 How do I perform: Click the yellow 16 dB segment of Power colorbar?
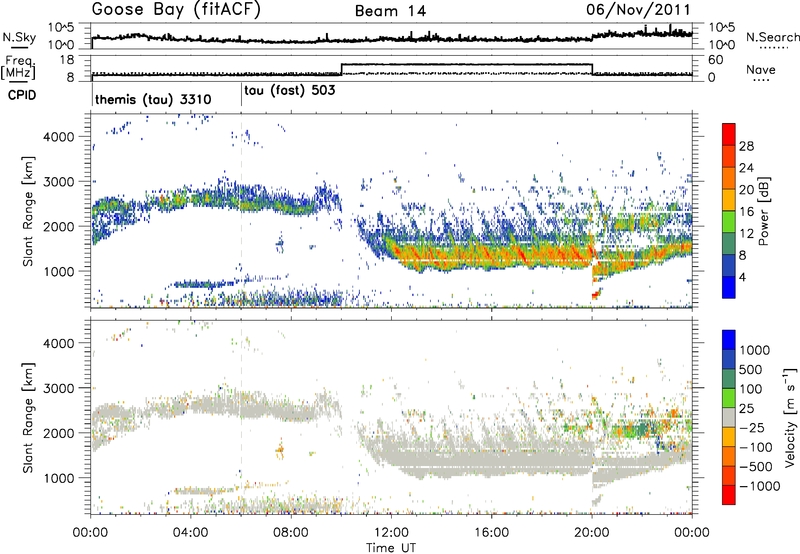coord(729,199)
